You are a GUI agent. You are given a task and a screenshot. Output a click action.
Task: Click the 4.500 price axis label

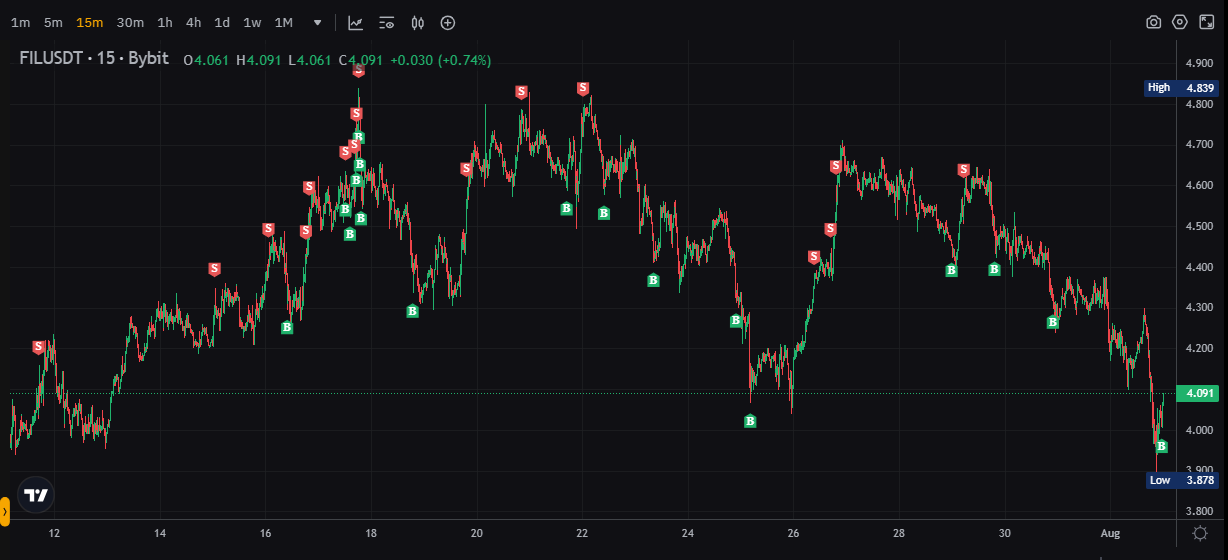click(1198, 226)
